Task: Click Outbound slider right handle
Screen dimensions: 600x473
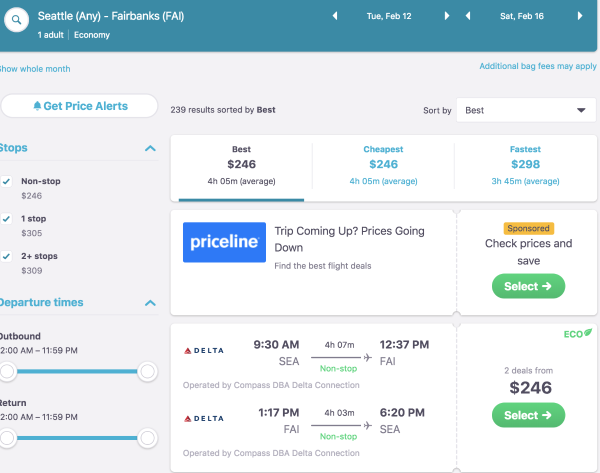Action: (147, 371)
